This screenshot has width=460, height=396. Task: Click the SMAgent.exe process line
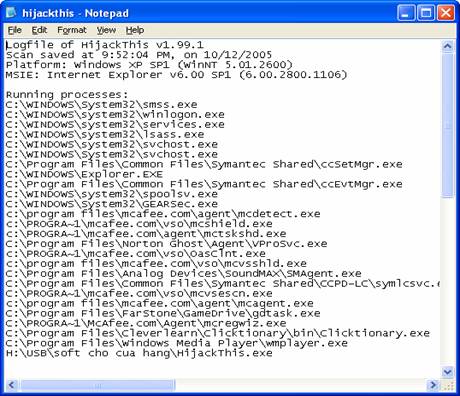(x=183, y=273)
